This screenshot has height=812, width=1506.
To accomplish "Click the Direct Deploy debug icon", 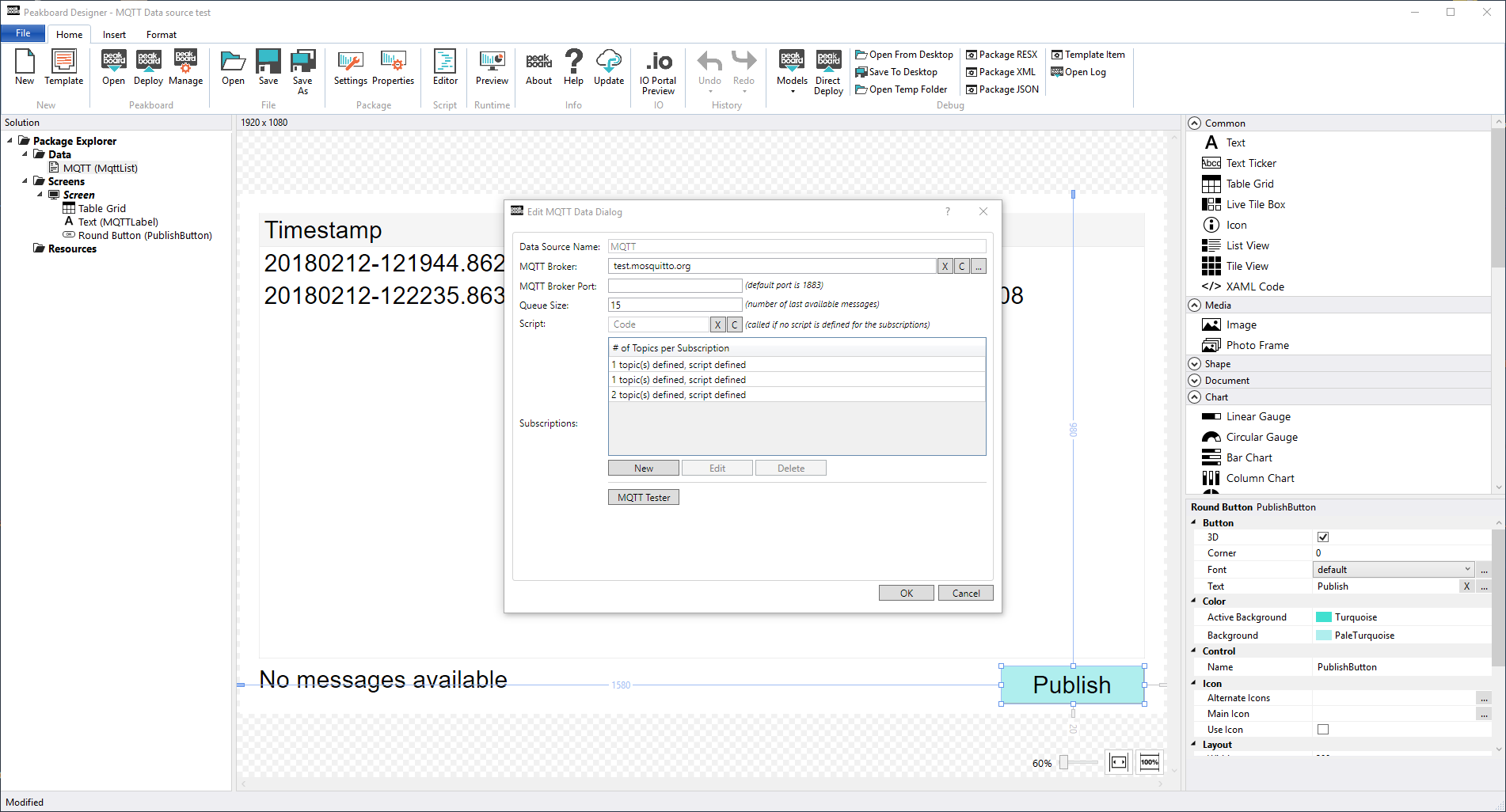I will click(828, 71).
